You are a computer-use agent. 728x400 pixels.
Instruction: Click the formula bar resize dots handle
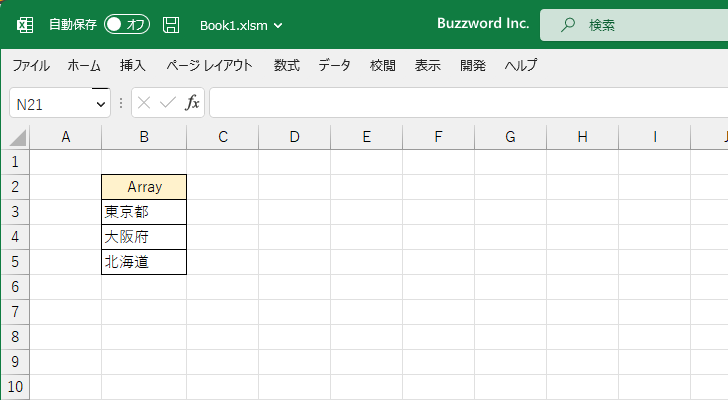[121, 103]
